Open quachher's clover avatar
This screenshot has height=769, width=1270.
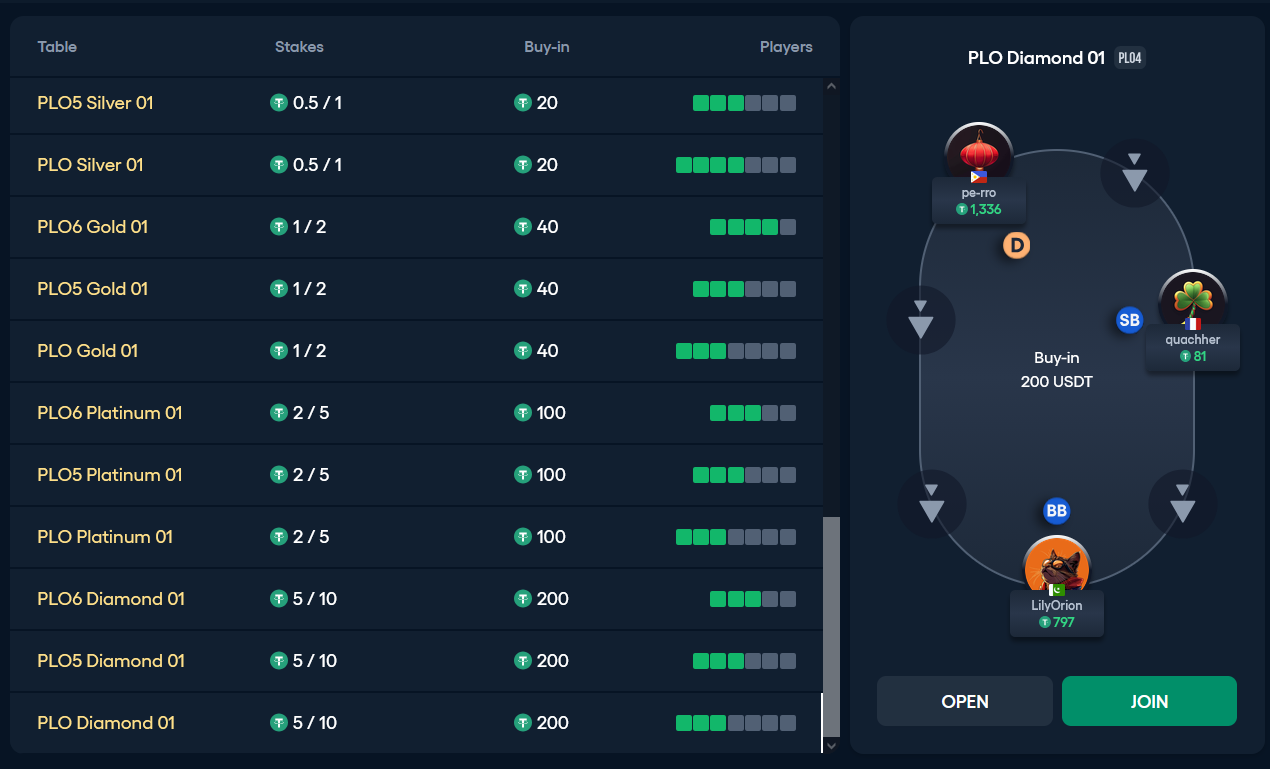click(1193, 299)
